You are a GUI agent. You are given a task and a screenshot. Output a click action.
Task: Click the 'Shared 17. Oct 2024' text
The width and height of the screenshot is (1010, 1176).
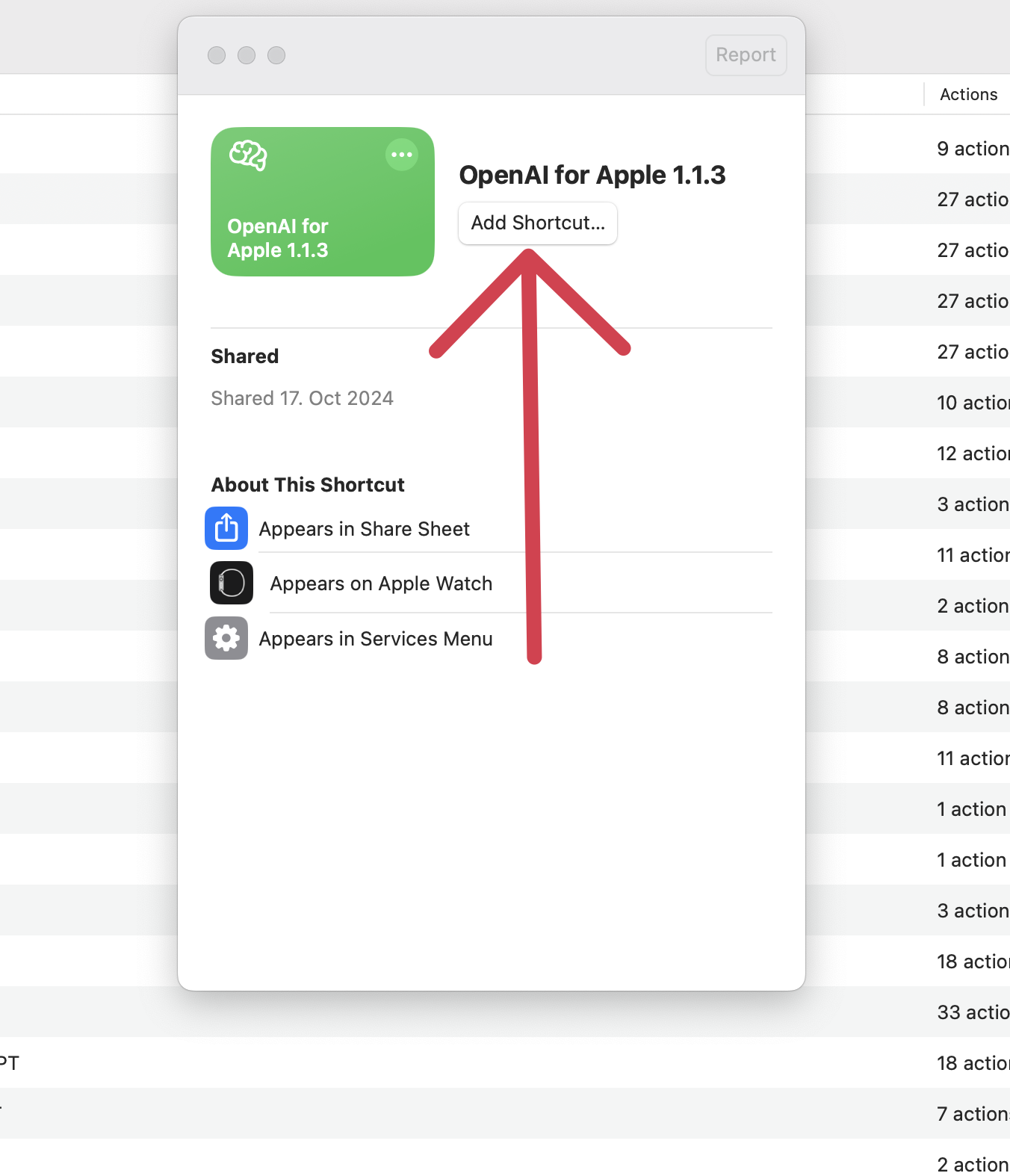pos(302,398)
